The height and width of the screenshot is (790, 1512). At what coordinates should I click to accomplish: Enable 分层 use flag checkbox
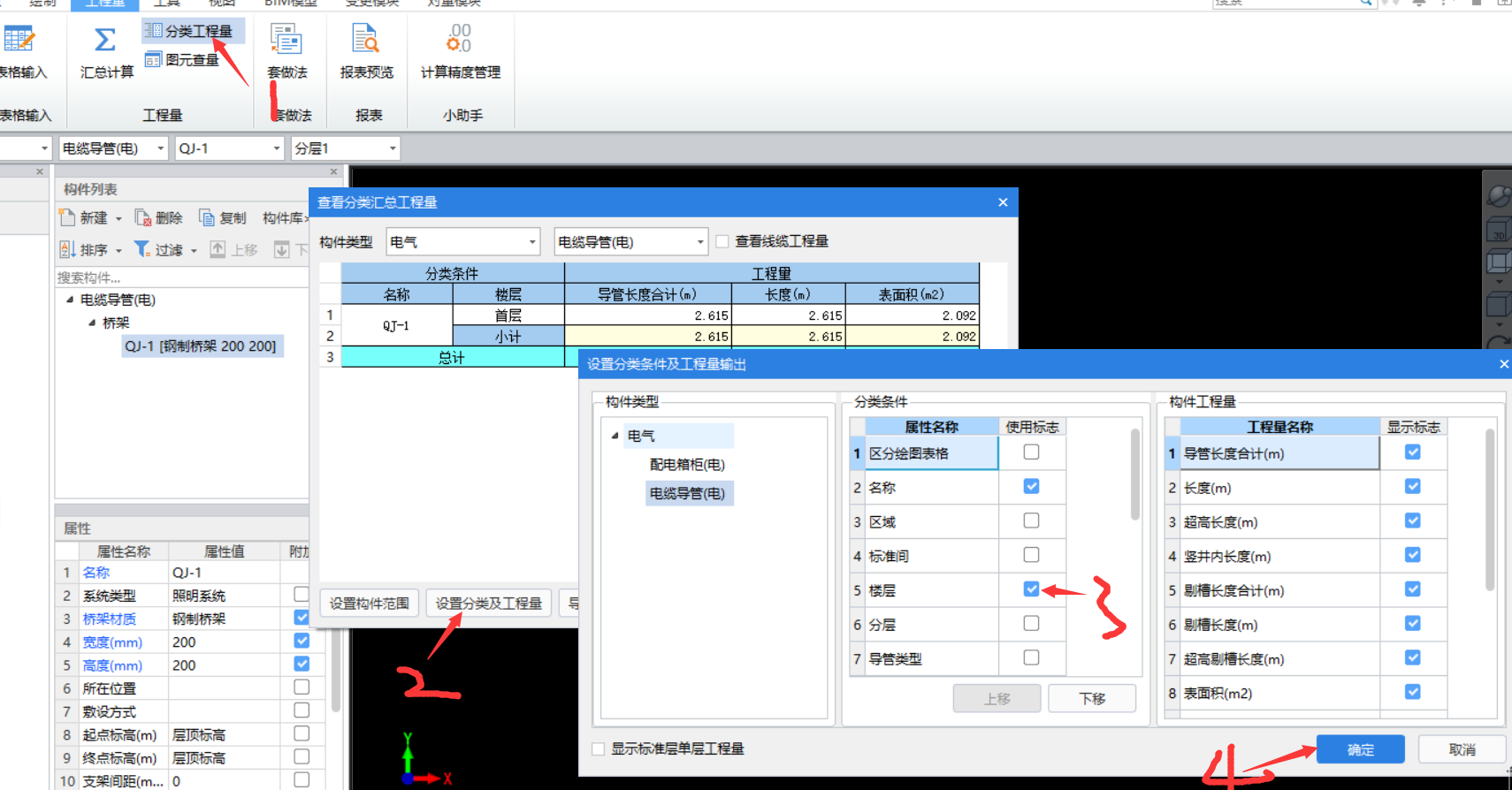click(x=1031, y=623)
